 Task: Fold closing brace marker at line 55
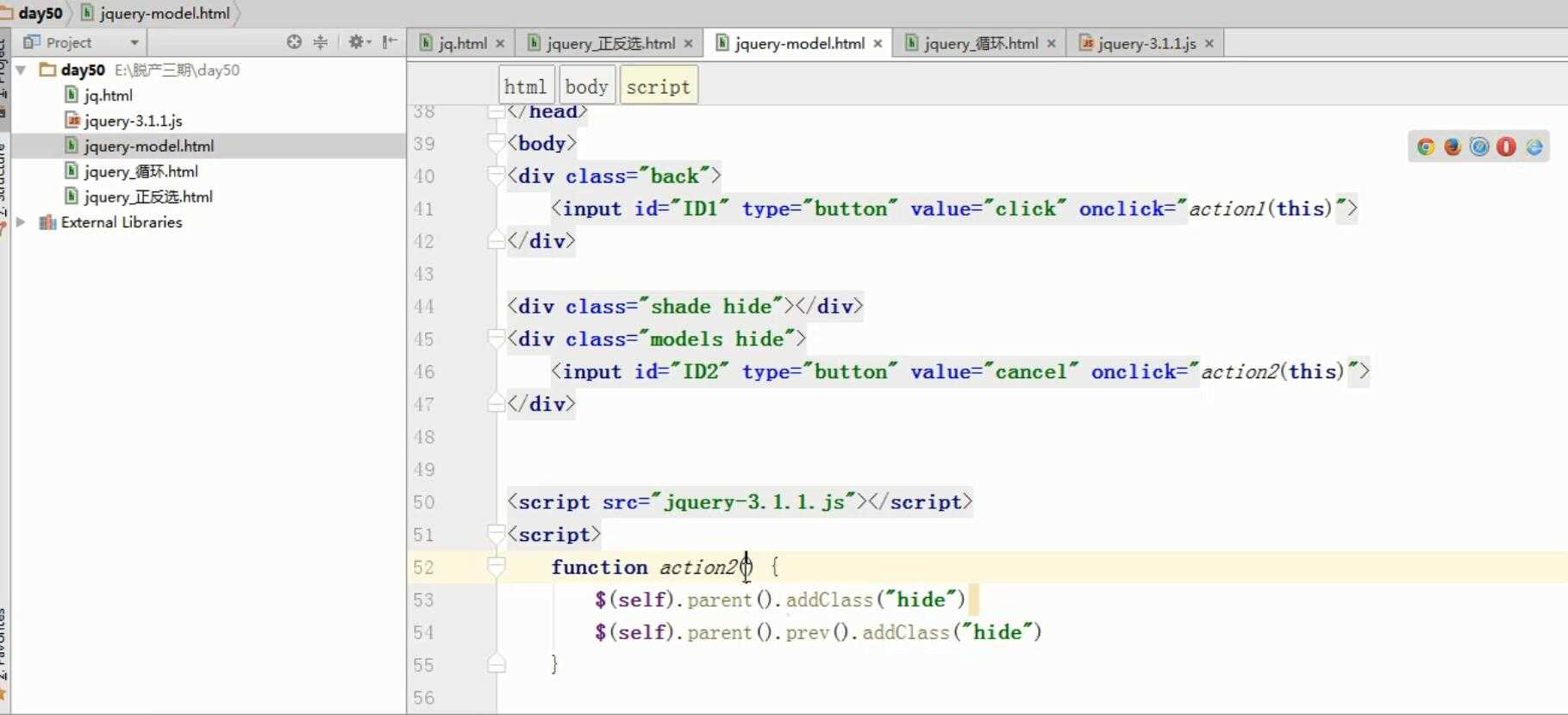496,663
